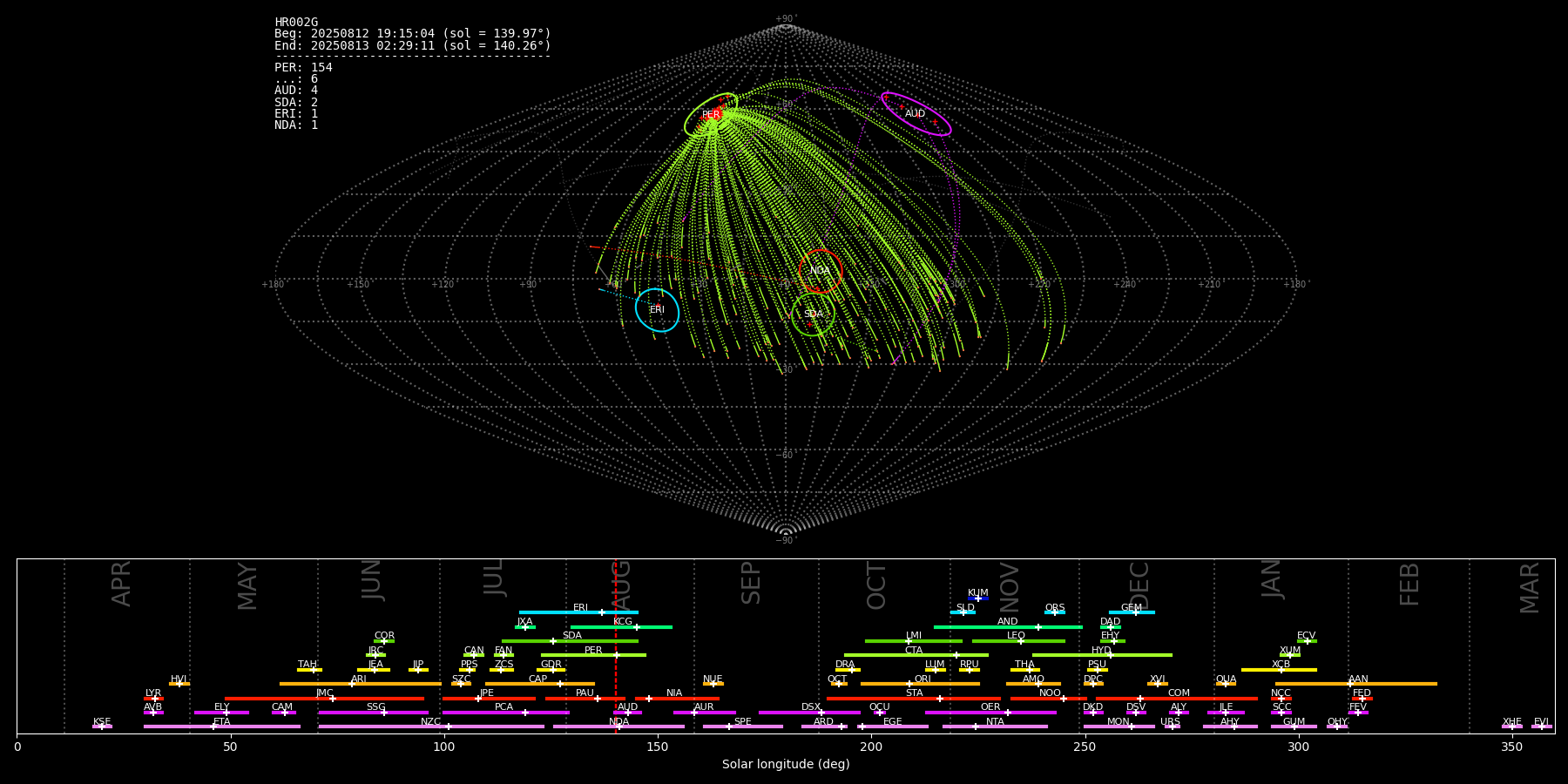Viewport: 1568px width, 784px height.
Task: Click the STA shower bar label
Action: (x=914, y=693)
